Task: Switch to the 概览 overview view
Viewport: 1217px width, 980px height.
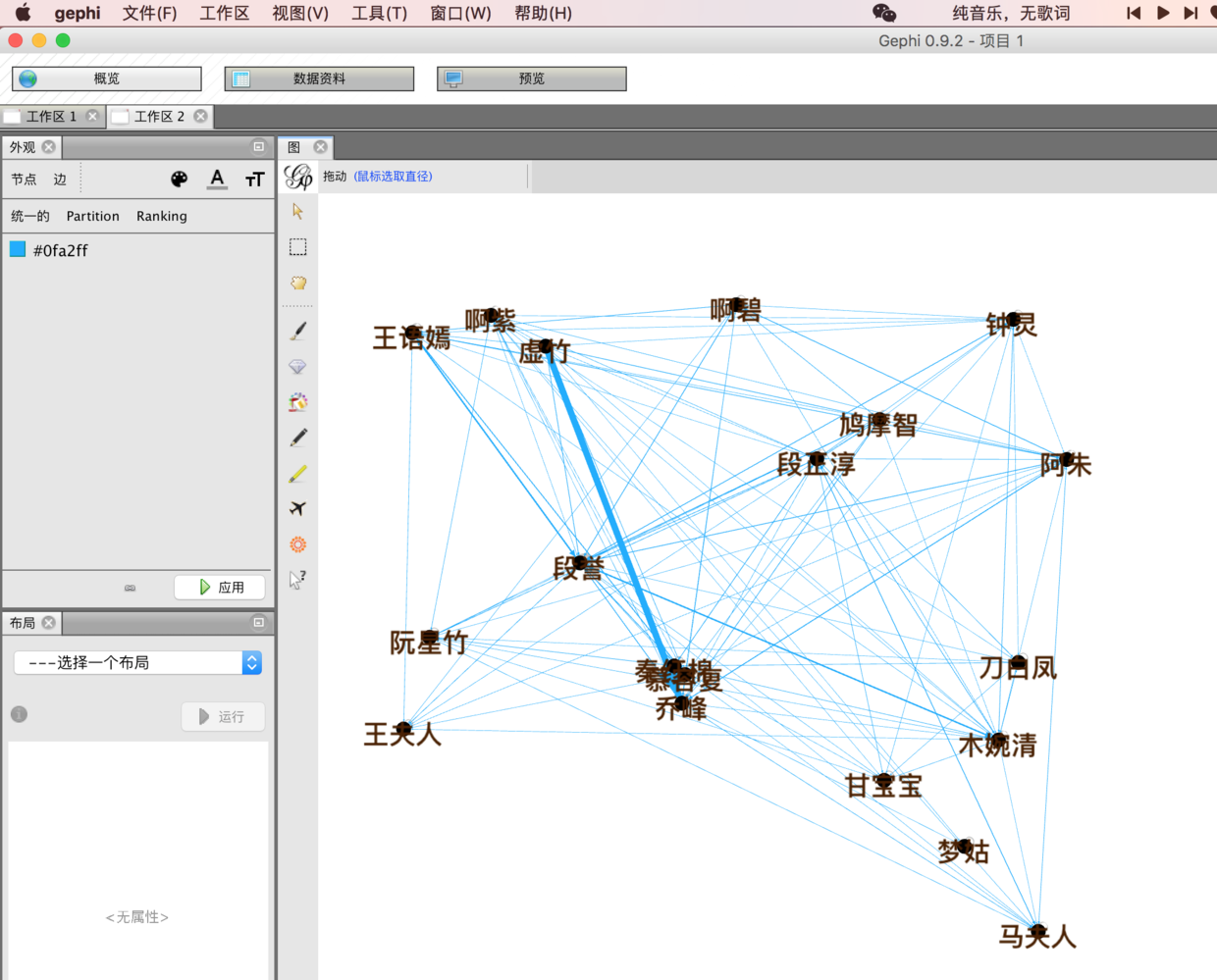Action: click(x=107, y=78)
